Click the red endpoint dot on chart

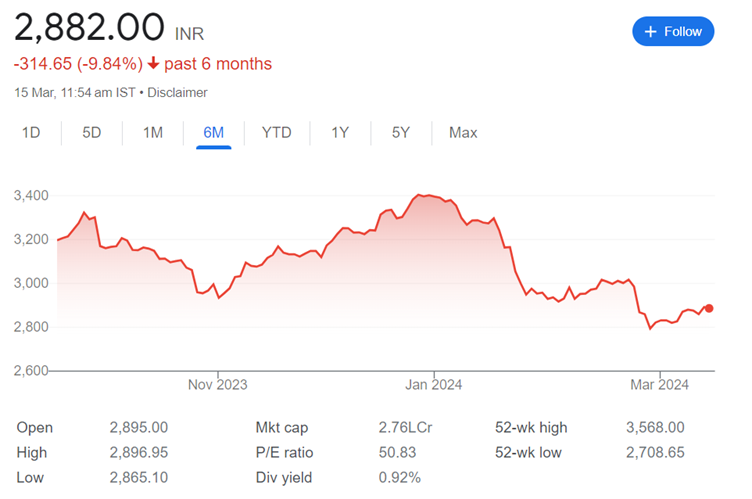(708, 308)
